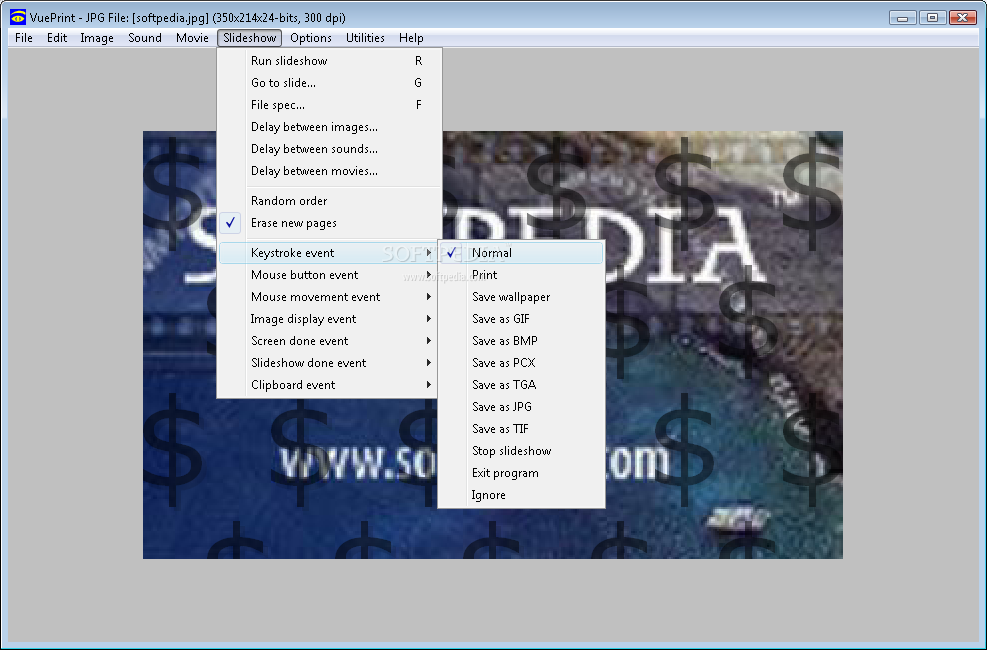The height and width of the screenshot is (650, 987).
Task: Open the Movie menu
Action: [192, 38]
